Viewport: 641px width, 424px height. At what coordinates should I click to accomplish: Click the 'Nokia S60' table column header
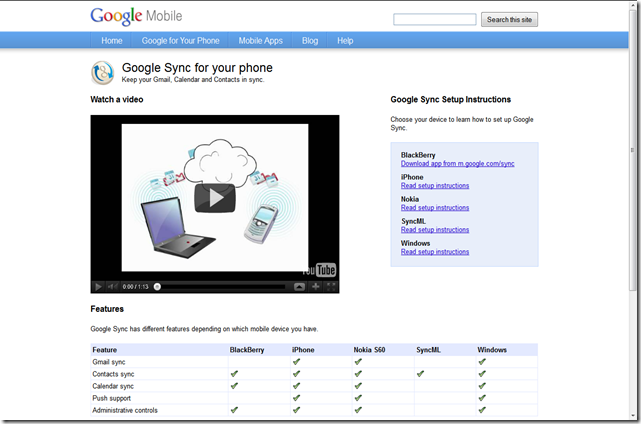369,350
